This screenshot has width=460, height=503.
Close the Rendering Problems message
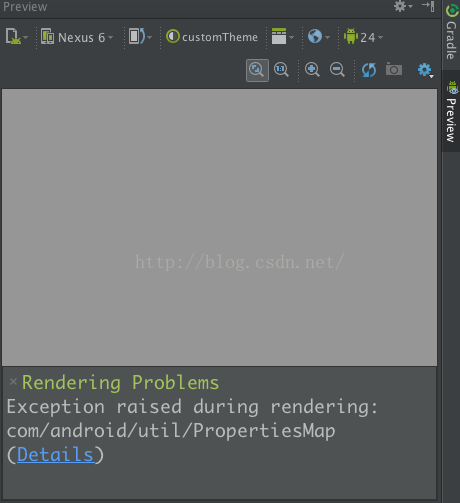pos(13,382)
